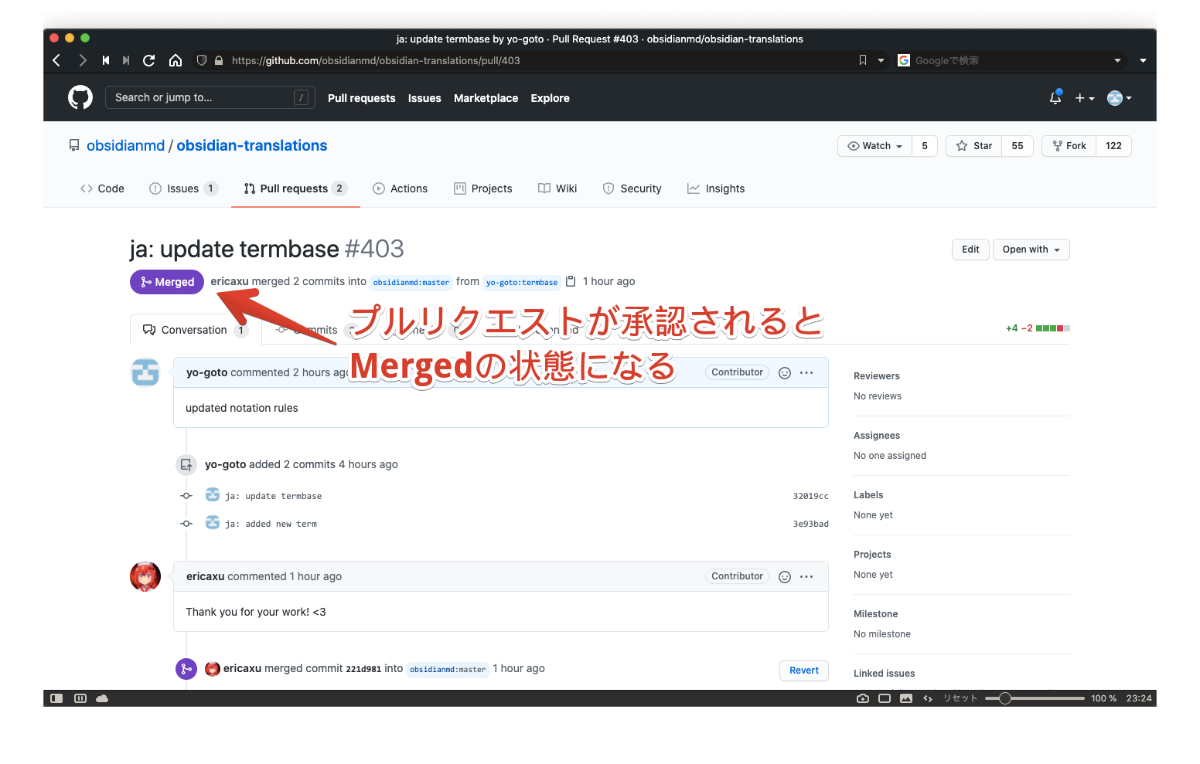Toggle image loading in status bar

(906, 698)
